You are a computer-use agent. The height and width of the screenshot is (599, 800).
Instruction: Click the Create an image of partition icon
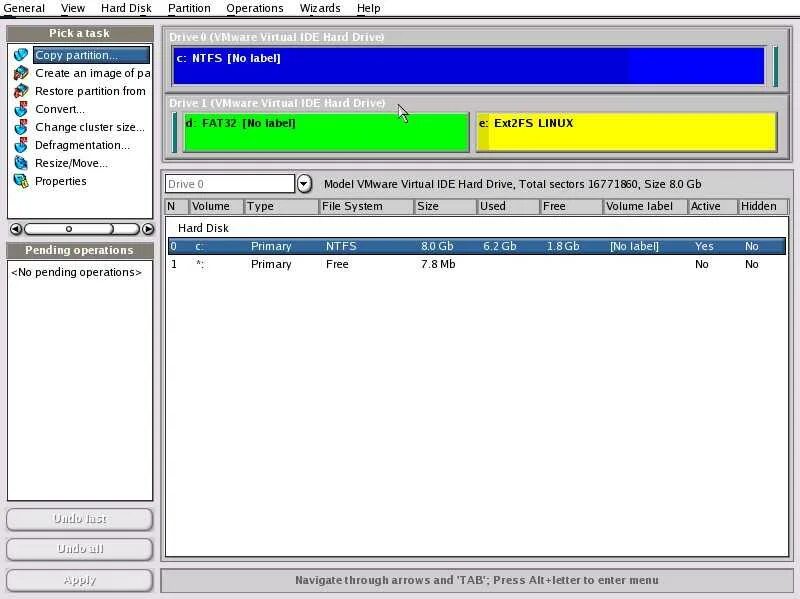coord(21,72)
